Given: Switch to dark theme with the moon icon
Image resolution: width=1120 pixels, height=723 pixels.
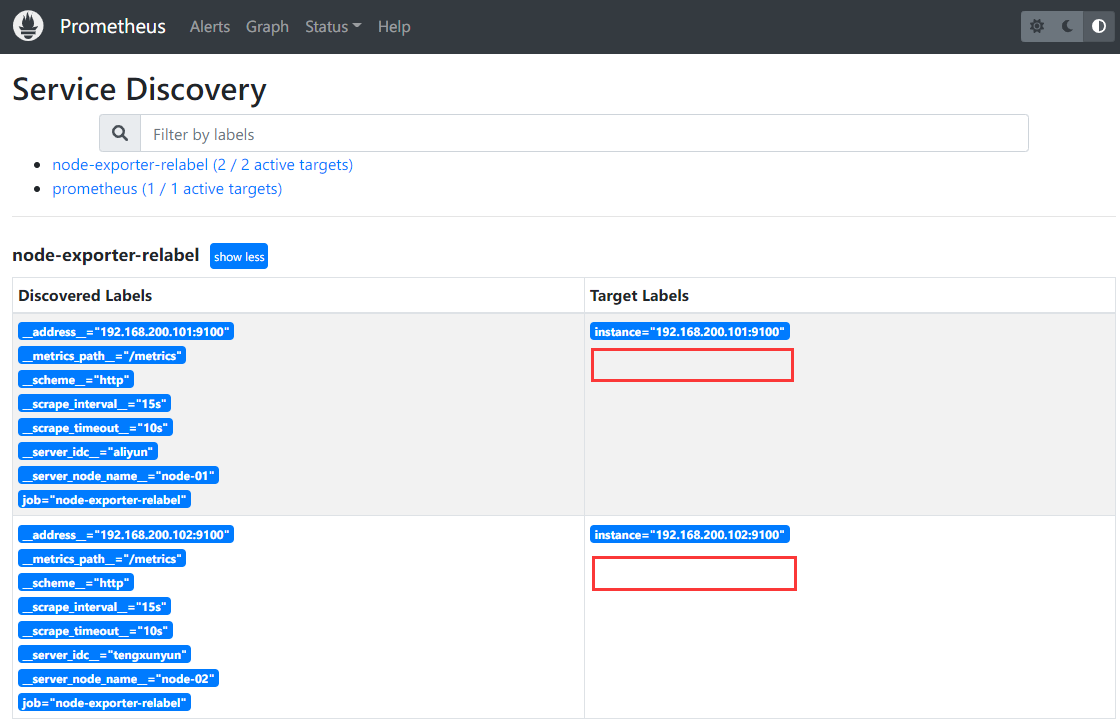Looking at the screenshot, I should point(1067,26).
